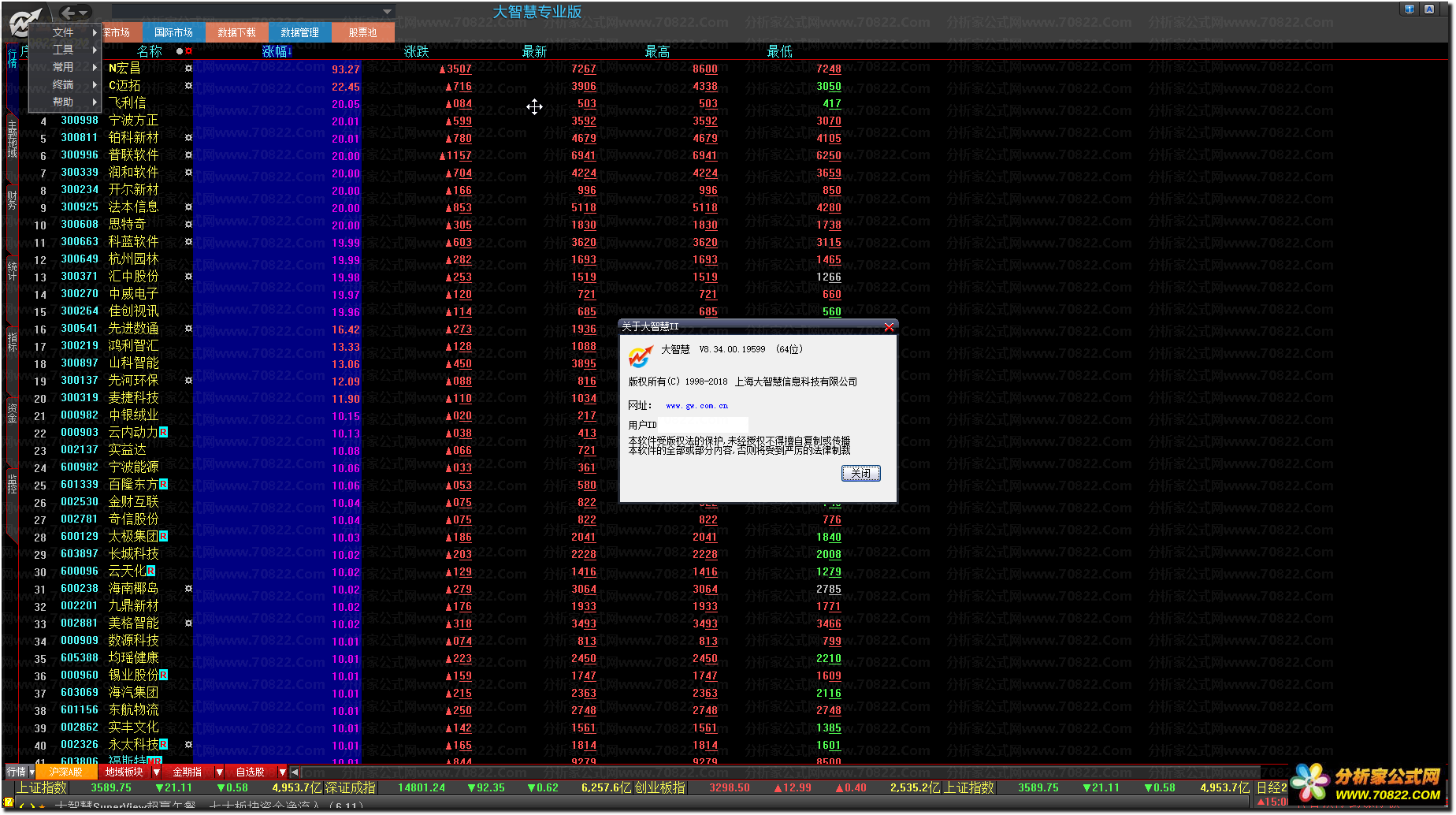Expand the 文件 submenu
This screenshot has width=1456, height=815.
(65, 32)
